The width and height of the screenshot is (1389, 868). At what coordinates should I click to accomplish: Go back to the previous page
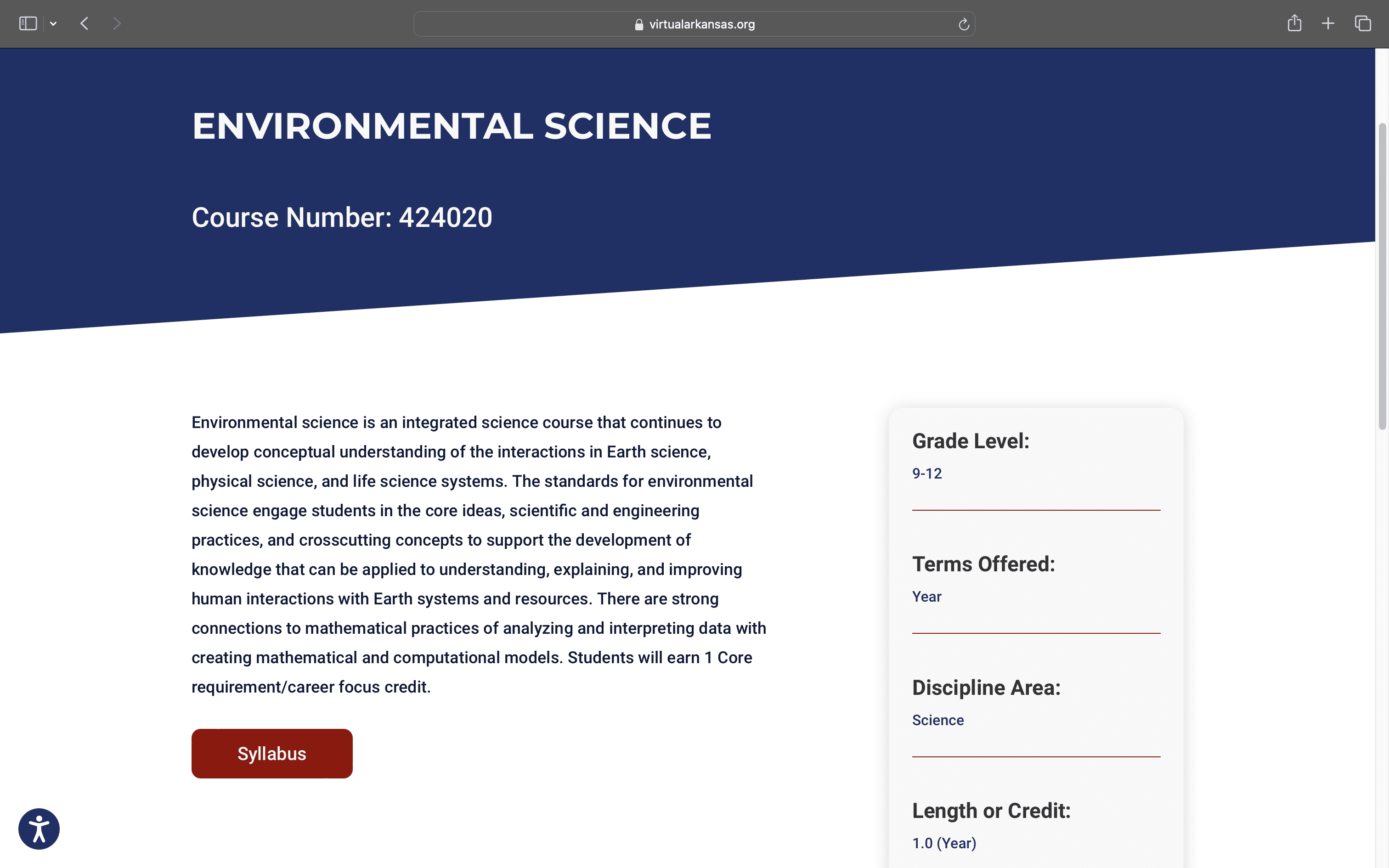[x=85, y=23]
